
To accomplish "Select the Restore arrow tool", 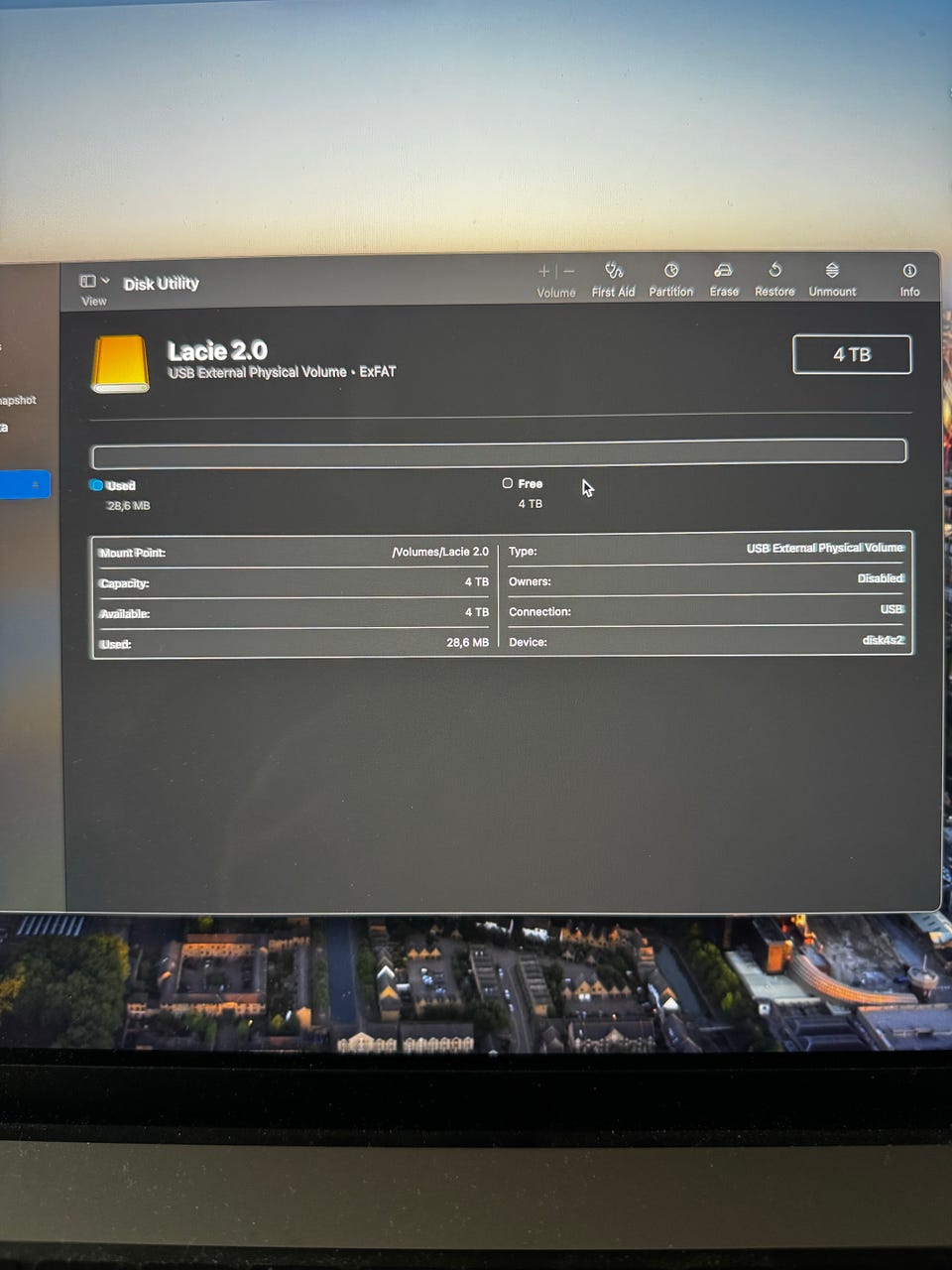I will pos(775,270).
